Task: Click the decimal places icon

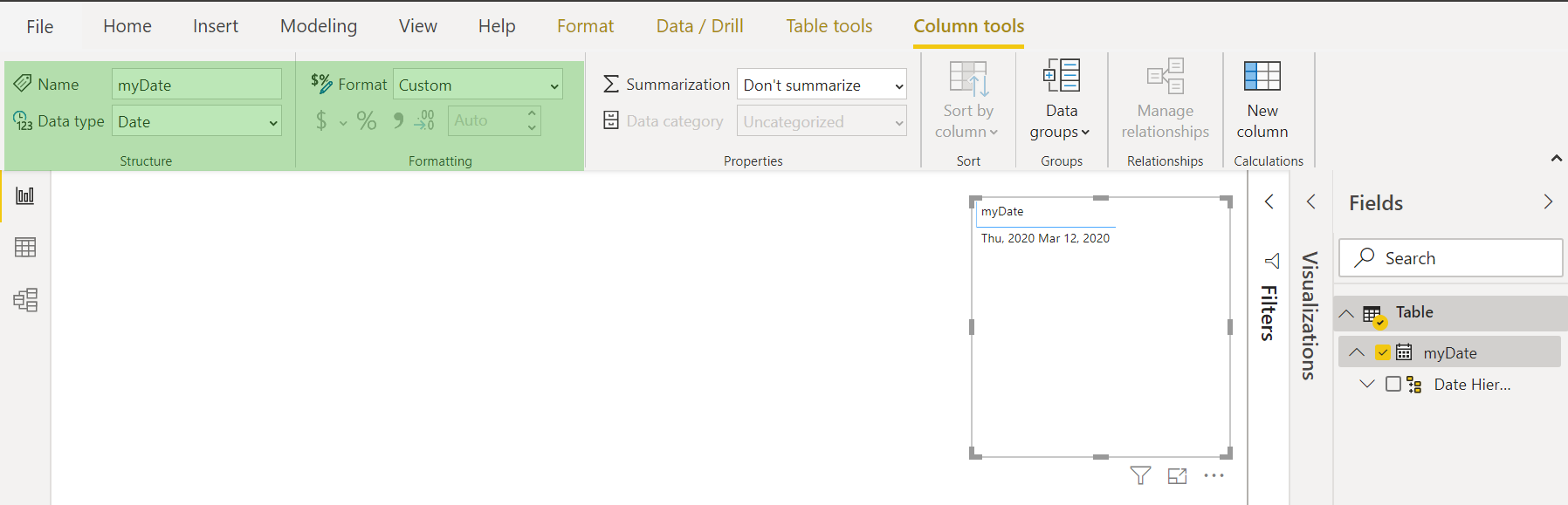Action: [x=425, y=120]
